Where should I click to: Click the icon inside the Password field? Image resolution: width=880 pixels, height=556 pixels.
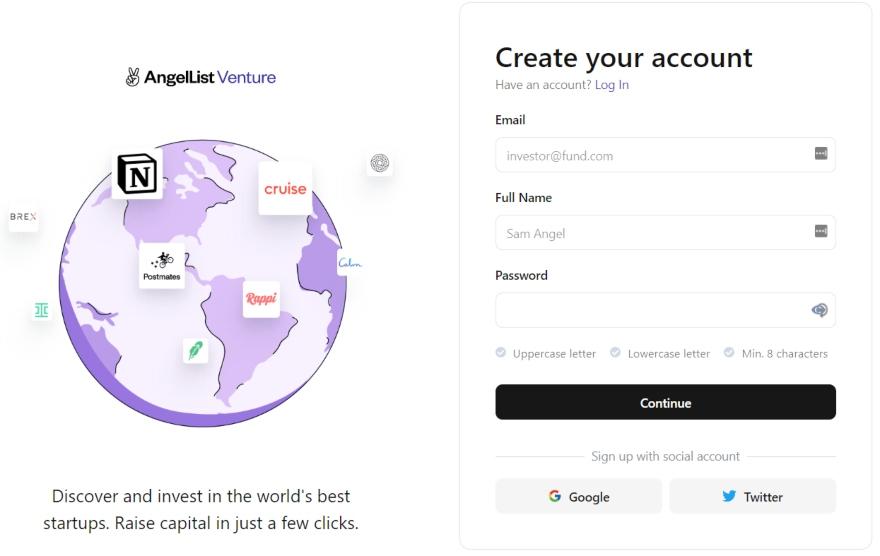coord(819,310)
